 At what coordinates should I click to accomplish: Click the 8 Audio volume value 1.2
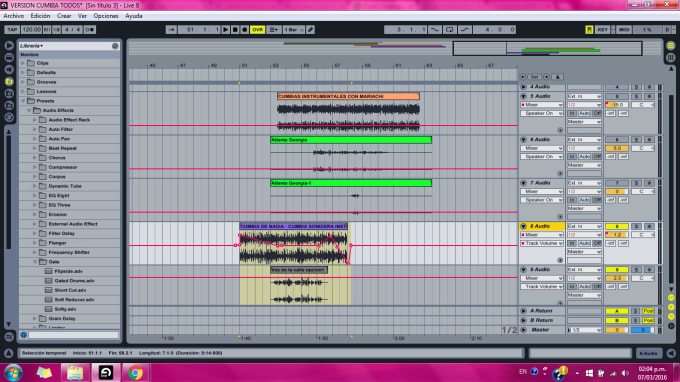tap(617, 235)
